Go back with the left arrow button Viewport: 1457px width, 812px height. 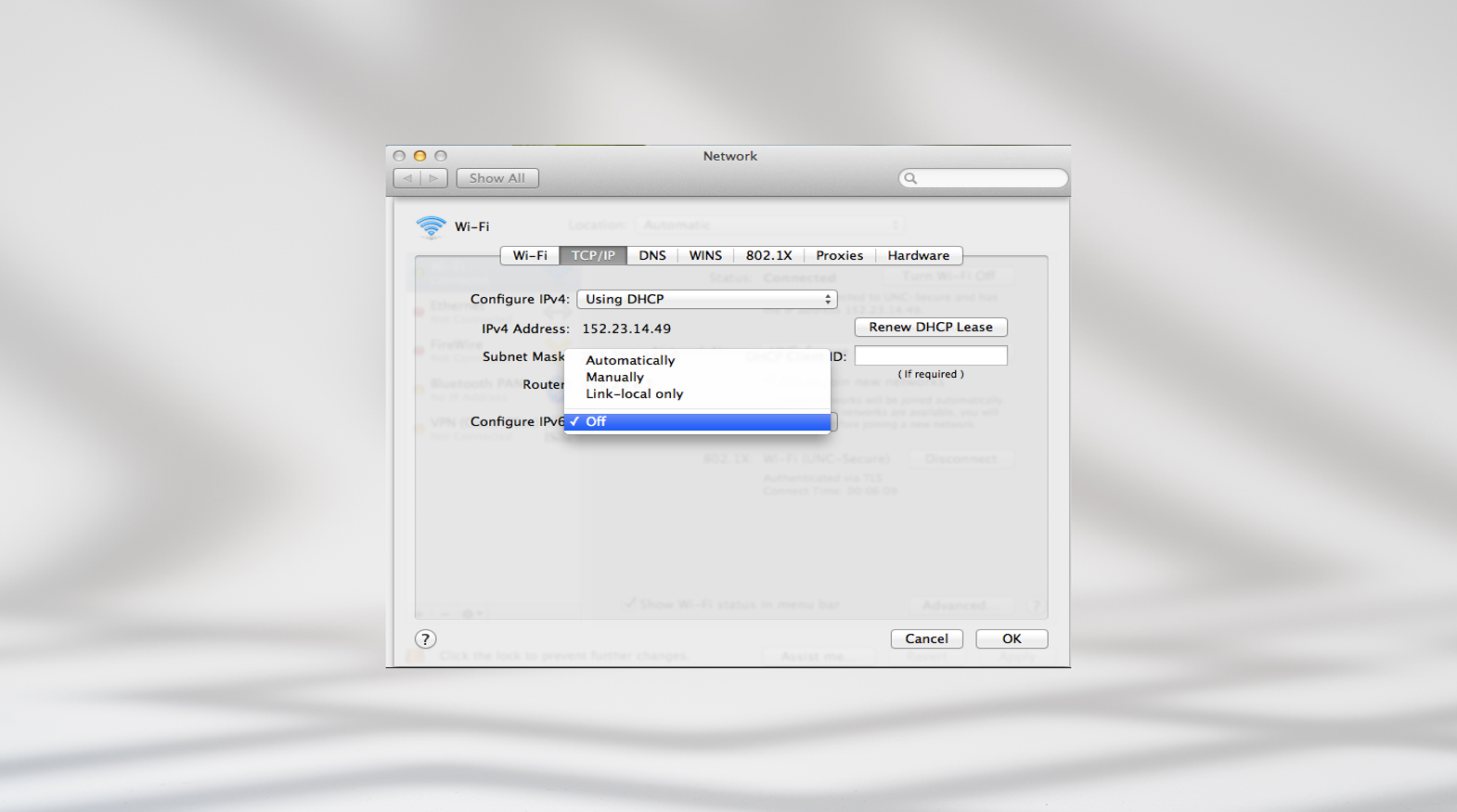[x=407, y=178]
